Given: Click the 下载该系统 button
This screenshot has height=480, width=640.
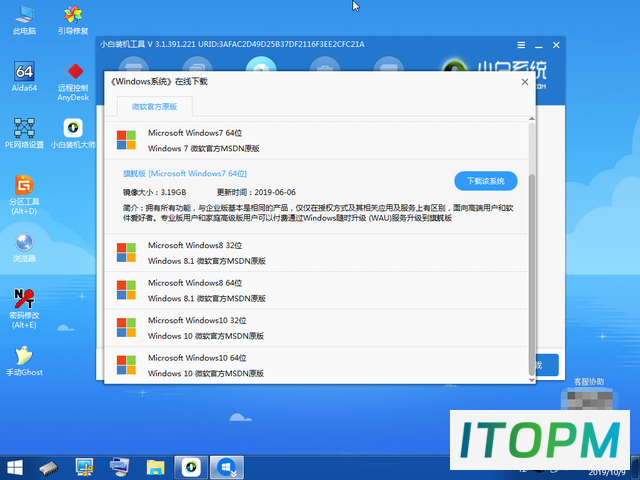Looking at the screenshot, I should [486, 181].
